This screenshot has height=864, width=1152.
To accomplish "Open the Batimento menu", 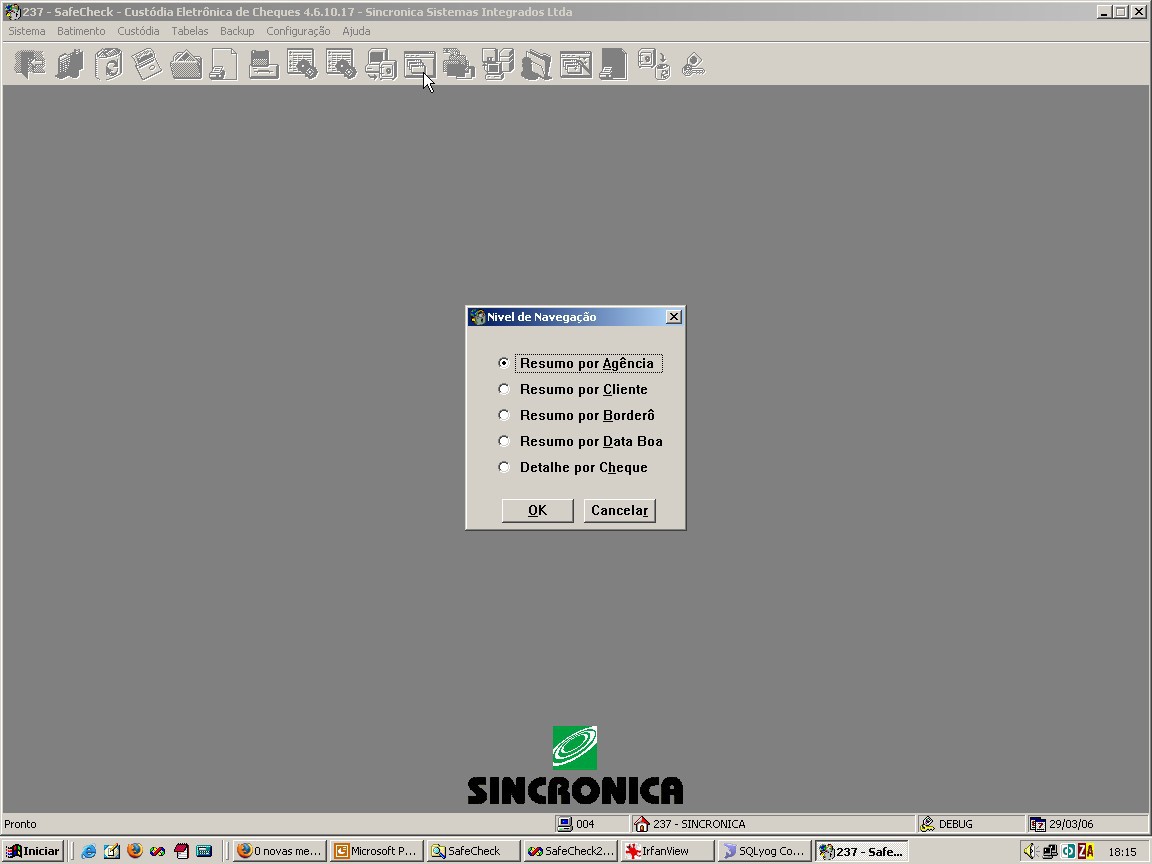I will pyautogui.click(x=81, y=31).
